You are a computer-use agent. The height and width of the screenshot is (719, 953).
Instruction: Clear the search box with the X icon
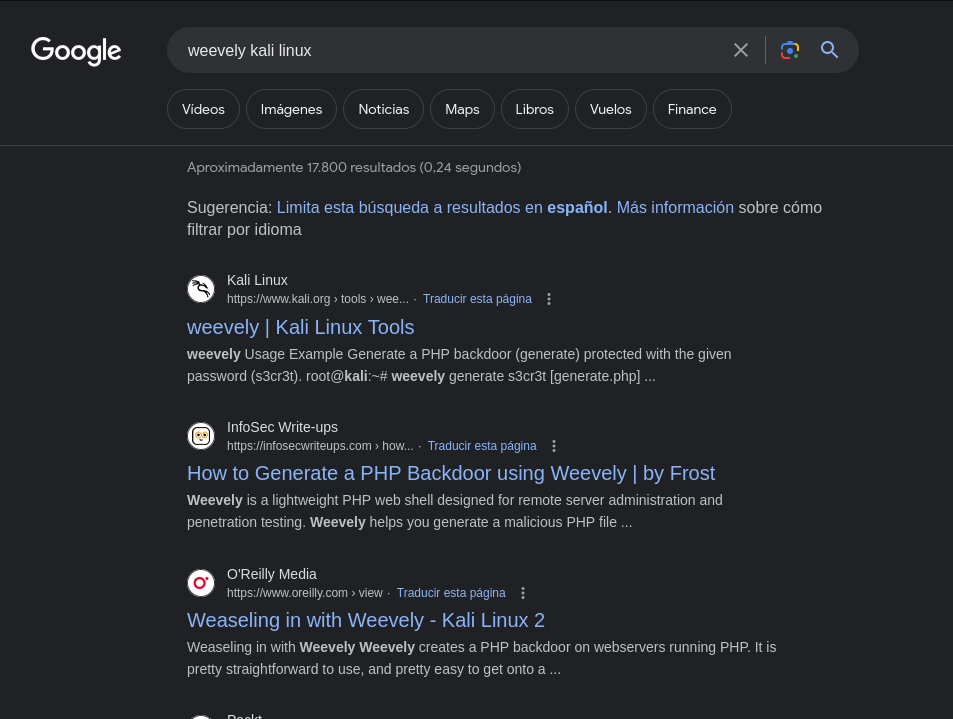pyautogui.click(x=740, y=50)
